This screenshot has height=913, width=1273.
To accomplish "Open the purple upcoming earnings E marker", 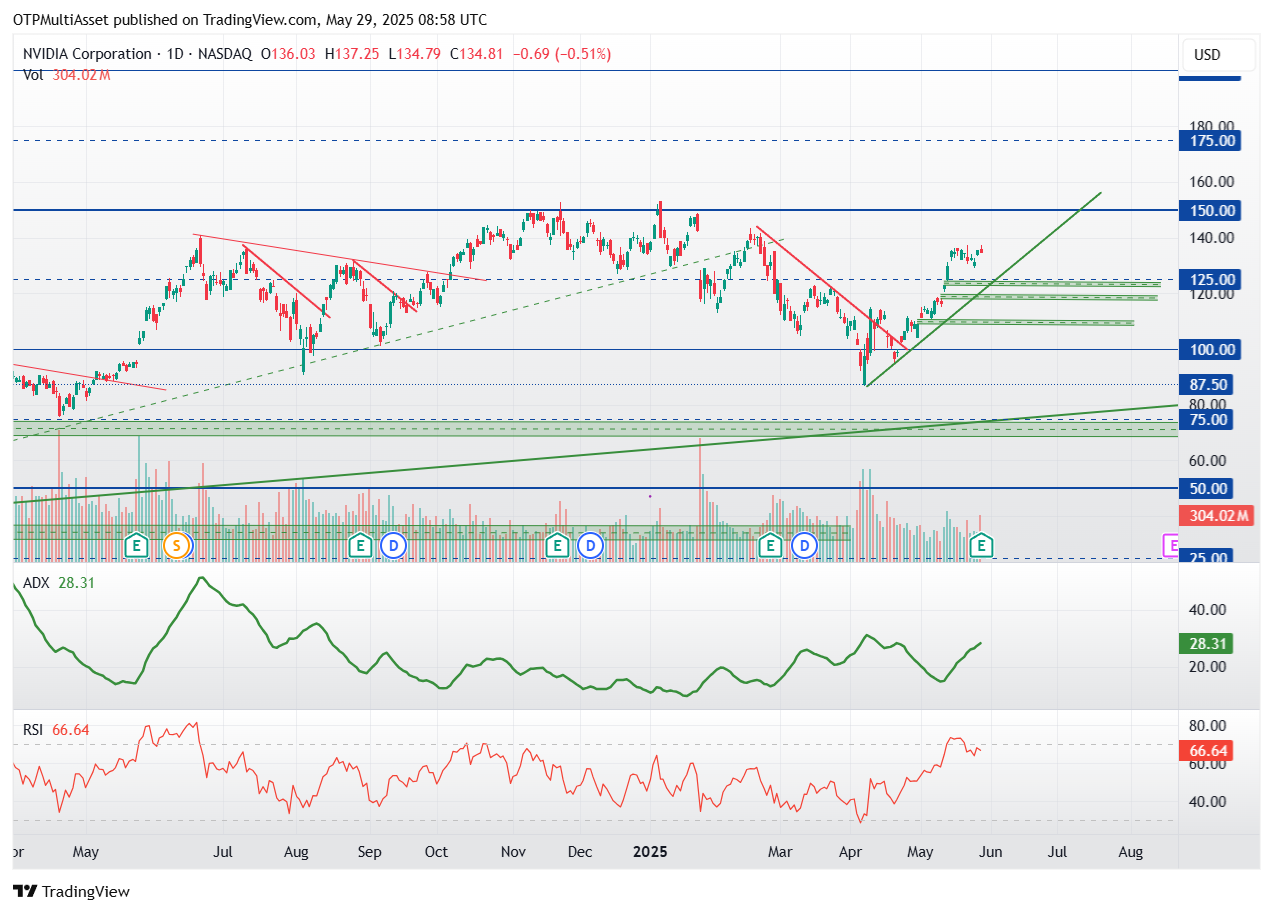I will (x=1171, y=545).
